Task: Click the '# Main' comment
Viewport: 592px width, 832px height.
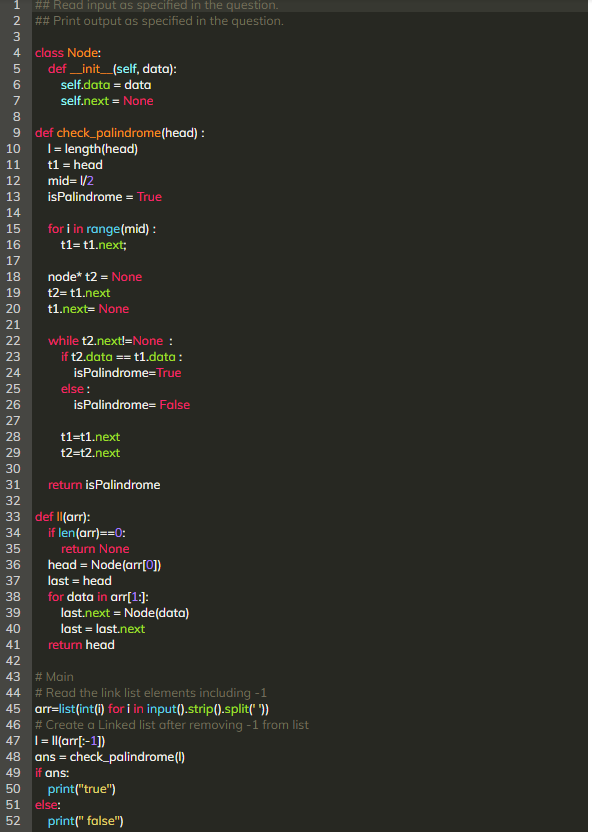Action: (x=54, y=677)
